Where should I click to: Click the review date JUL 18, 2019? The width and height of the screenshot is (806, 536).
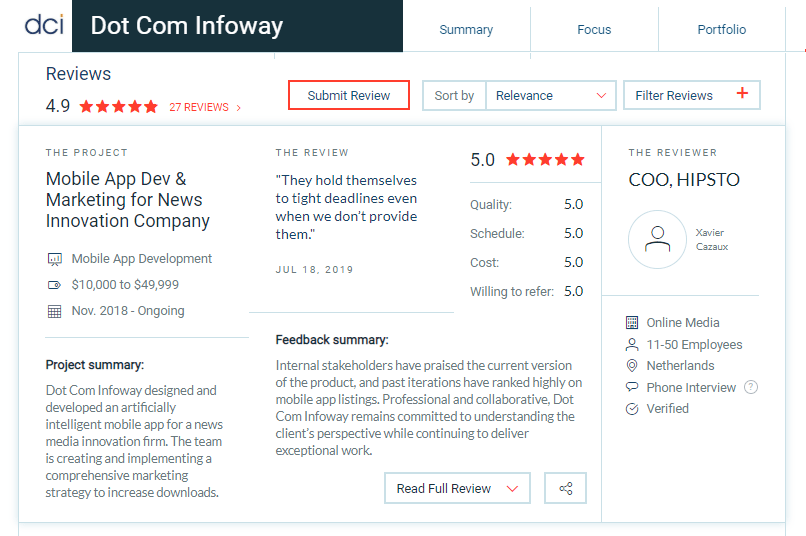click(x=314, y=270)
